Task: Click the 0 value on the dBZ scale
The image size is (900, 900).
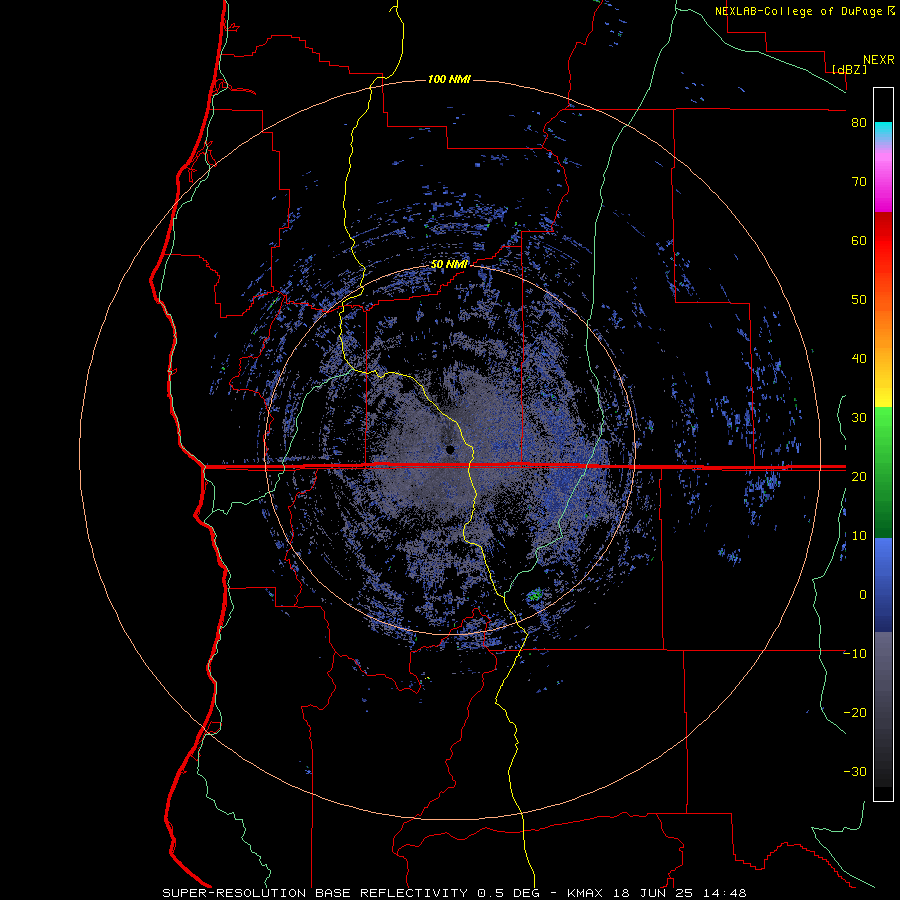Action: pos(863,595)
